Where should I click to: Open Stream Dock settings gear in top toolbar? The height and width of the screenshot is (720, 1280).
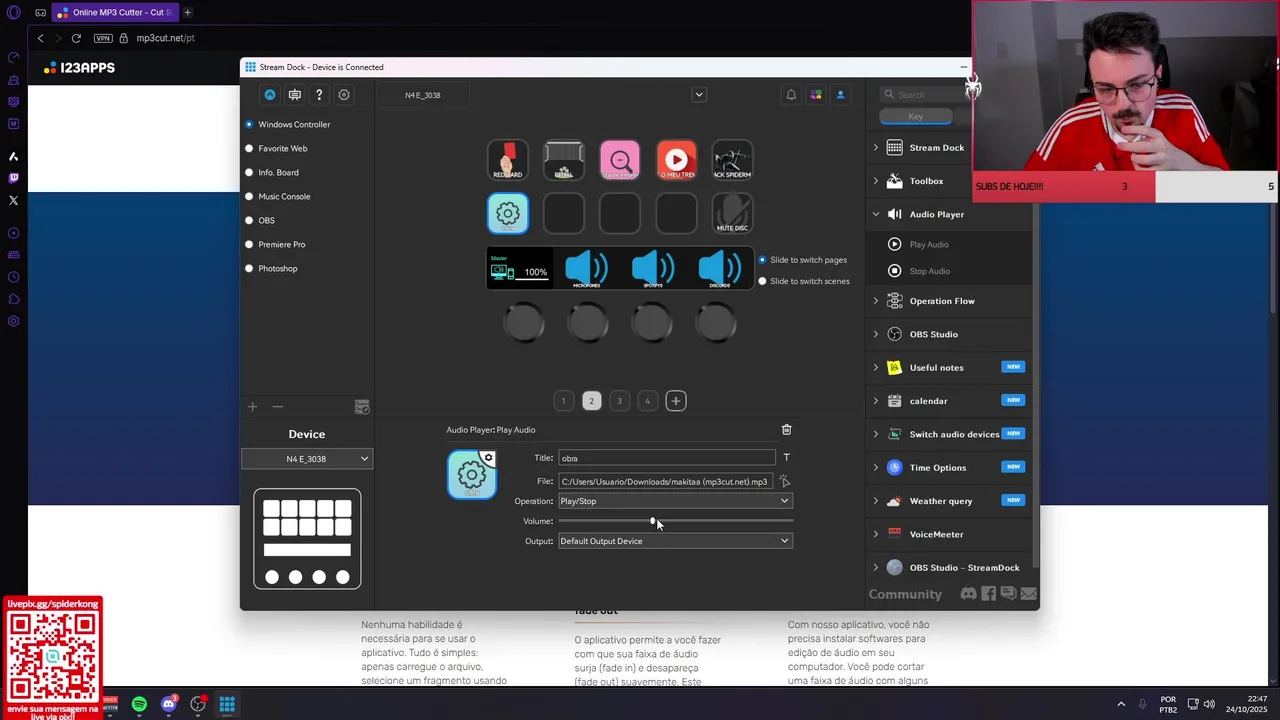(x=344, y=95)
